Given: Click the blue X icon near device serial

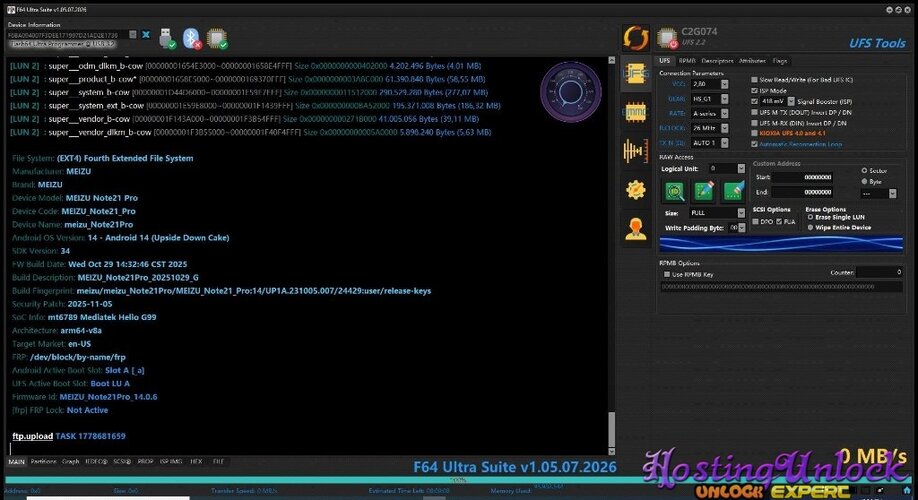Looking at the screenshot, I should click(x=146, y=35).
